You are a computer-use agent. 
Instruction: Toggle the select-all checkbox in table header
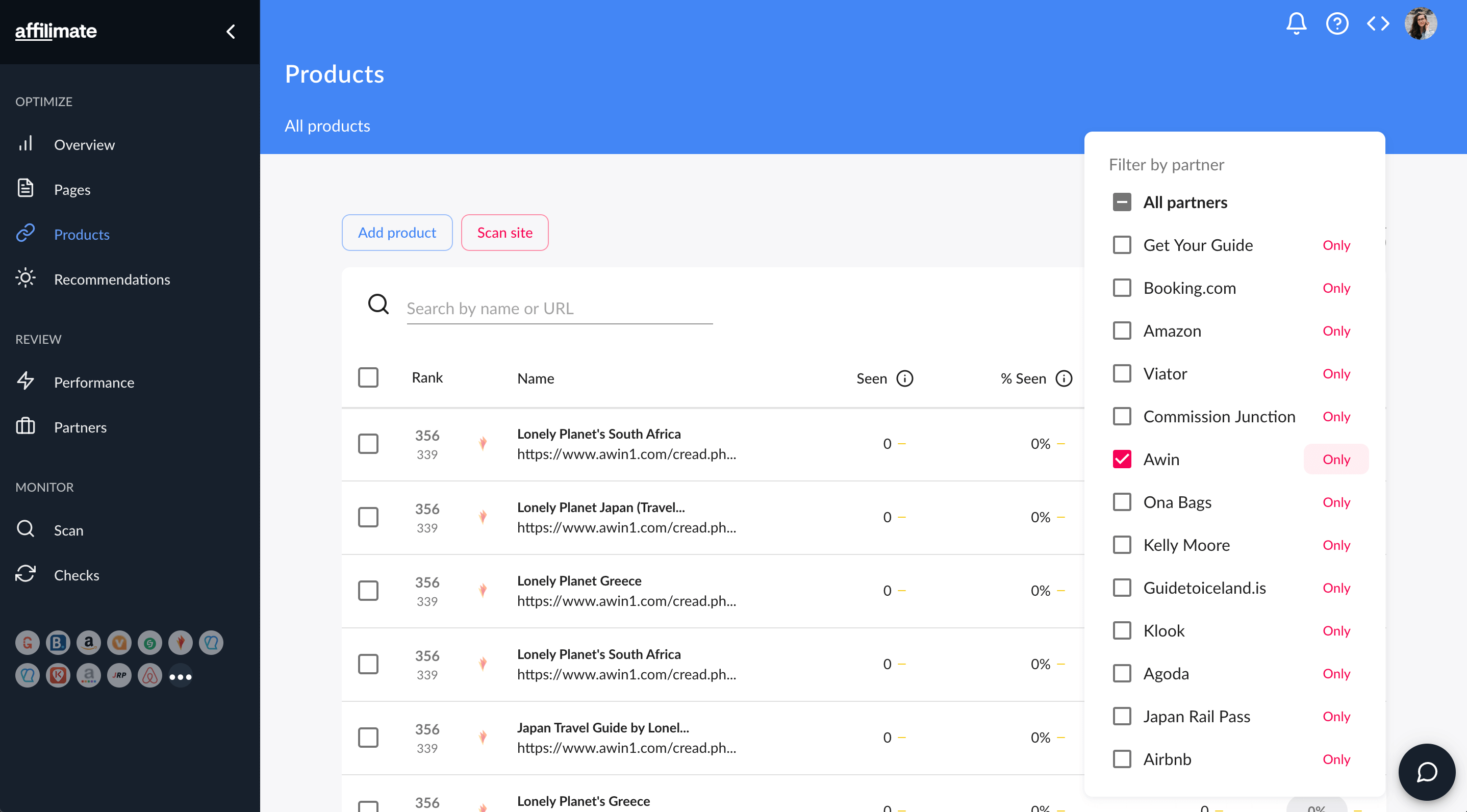click(x=368, y=377)
